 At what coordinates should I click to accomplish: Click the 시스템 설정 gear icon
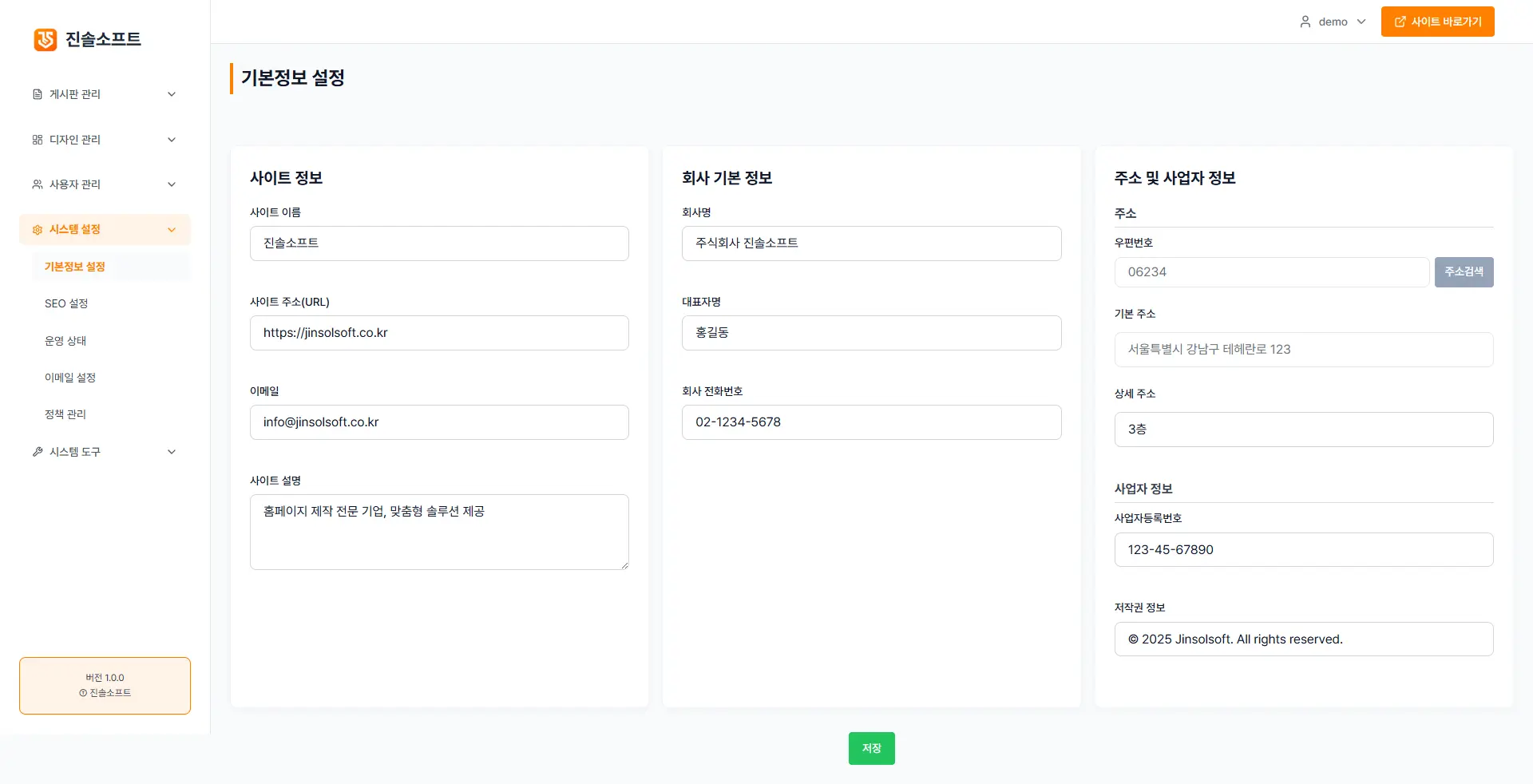tap(38, 230)
